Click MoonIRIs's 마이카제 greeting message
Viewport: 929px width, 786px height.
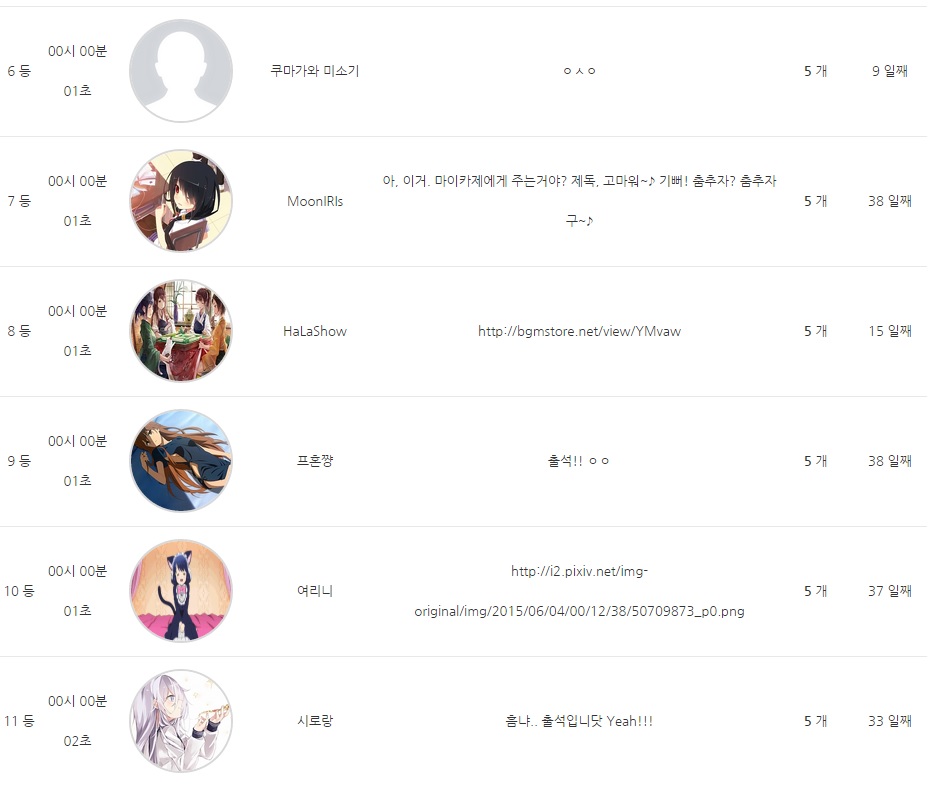tap(579, 201)
